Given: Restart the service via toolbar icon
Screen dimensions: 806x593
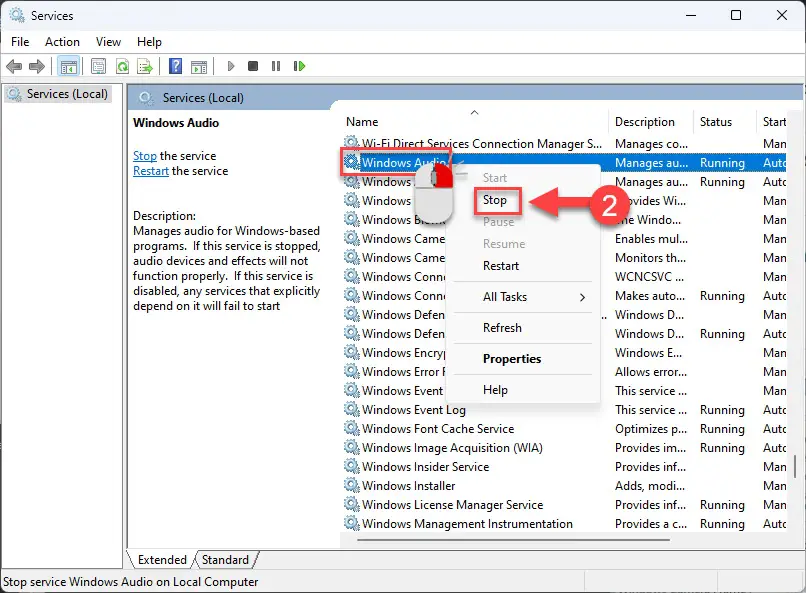Looking at the screenshot, I should pos(300,66).
